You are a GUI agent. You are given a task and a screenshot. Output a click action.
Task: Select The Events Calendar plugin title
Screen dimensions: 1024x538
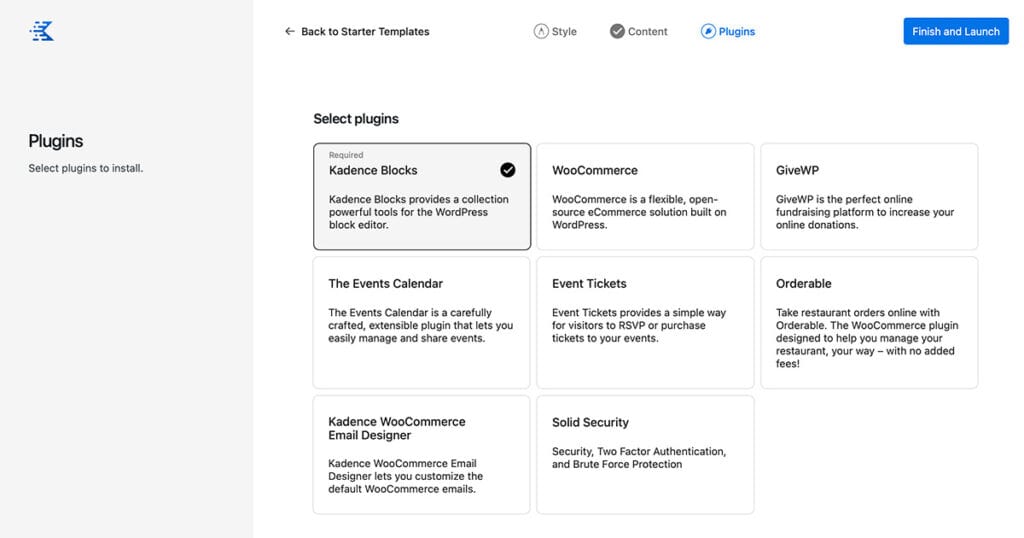[x=385, y=283]
